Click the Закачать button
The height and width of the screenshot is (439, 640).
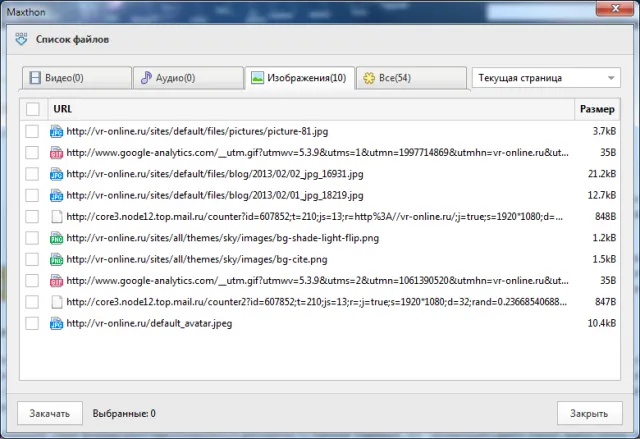(x=50, y=413)
